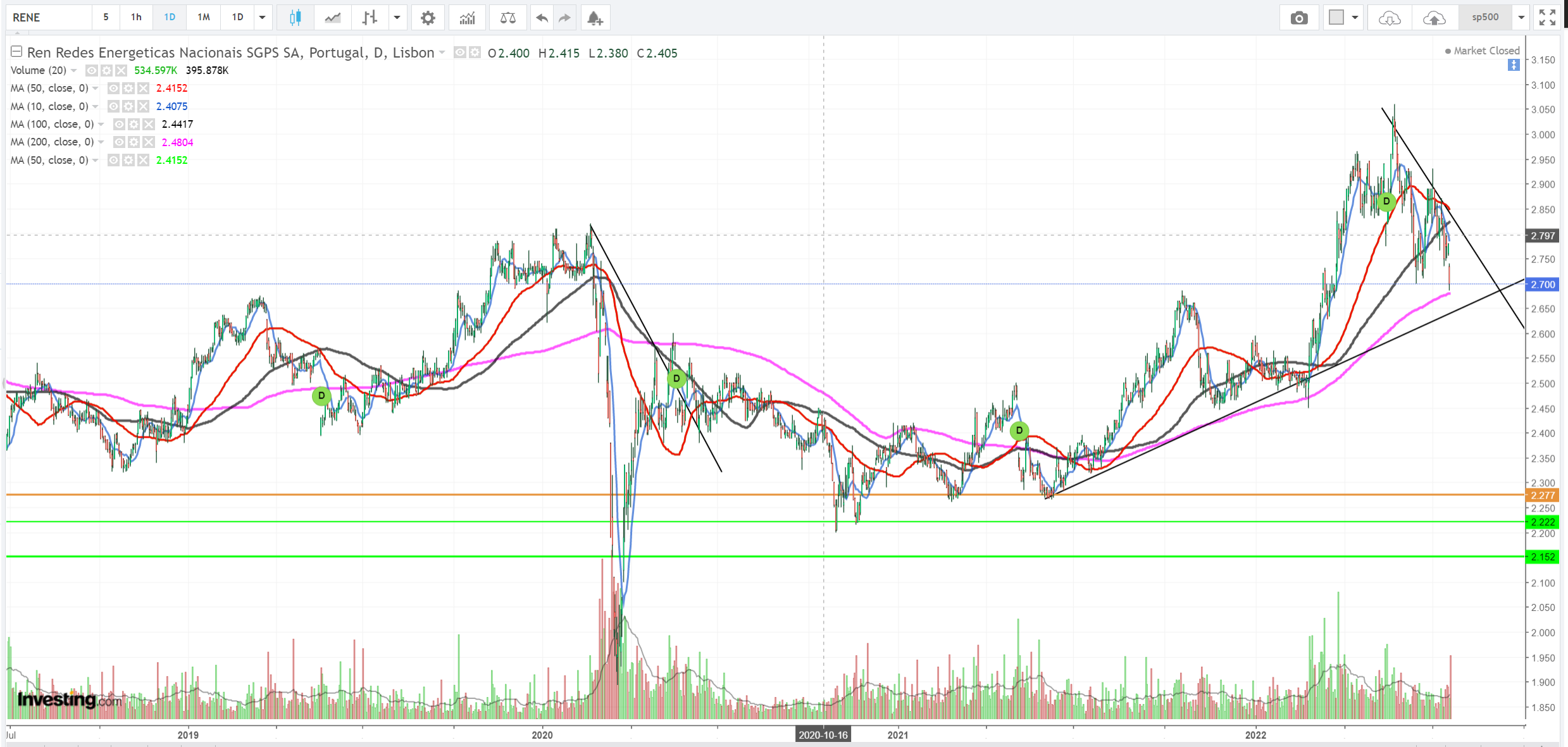Image resolution: width=1568 pixels, height=747 pixels.
Task: Switch to the 1M interval
Action: (203, 18)
